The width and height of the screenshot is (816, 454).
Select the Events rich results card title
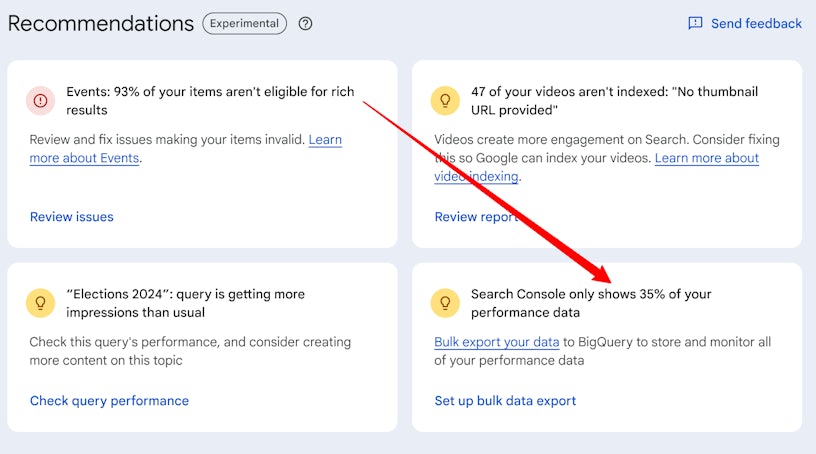(210, 100)
